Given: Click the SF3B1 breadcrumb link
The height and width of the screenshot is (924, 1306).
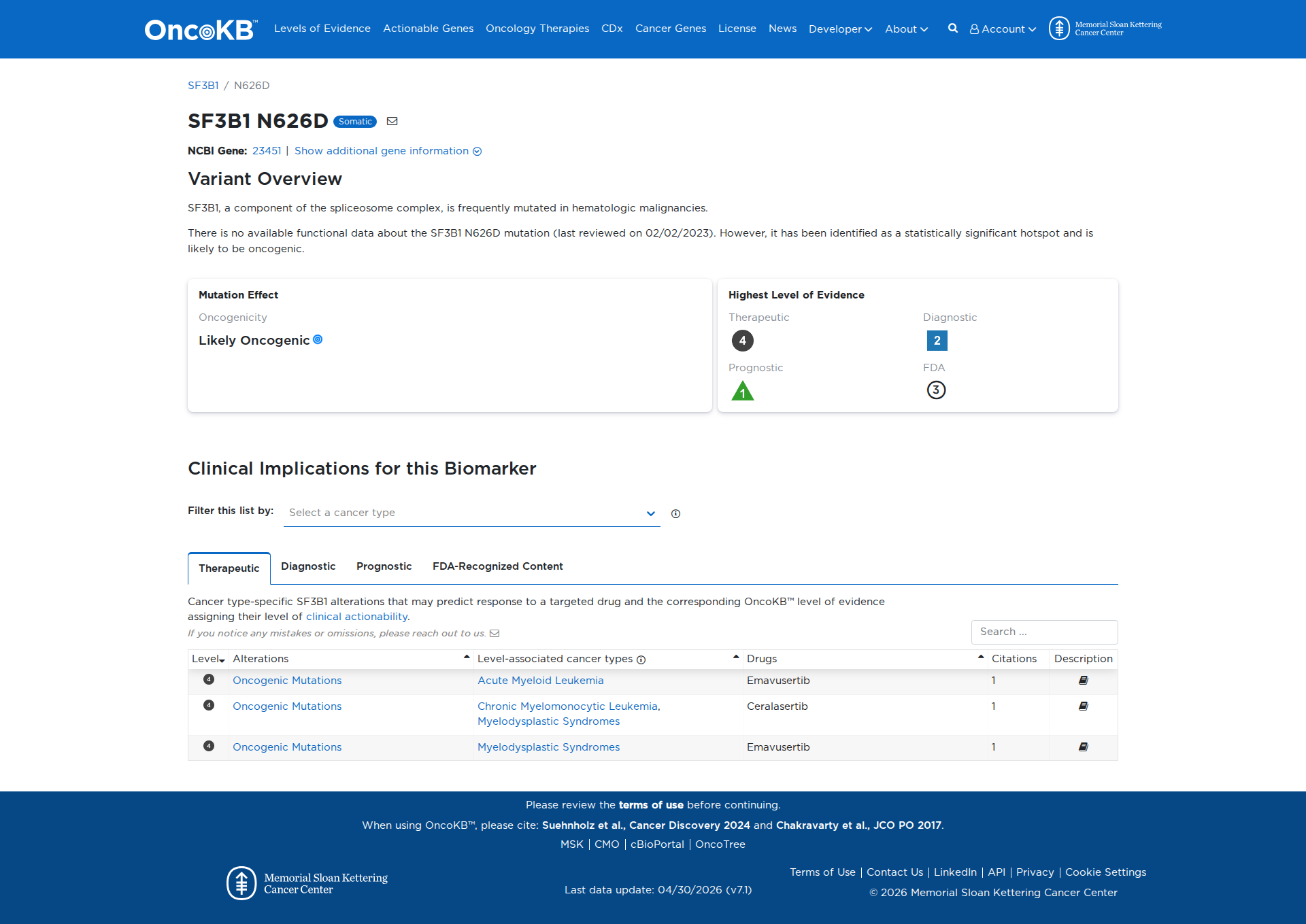Looking at the screenshot, I should (x=203, y=86).
